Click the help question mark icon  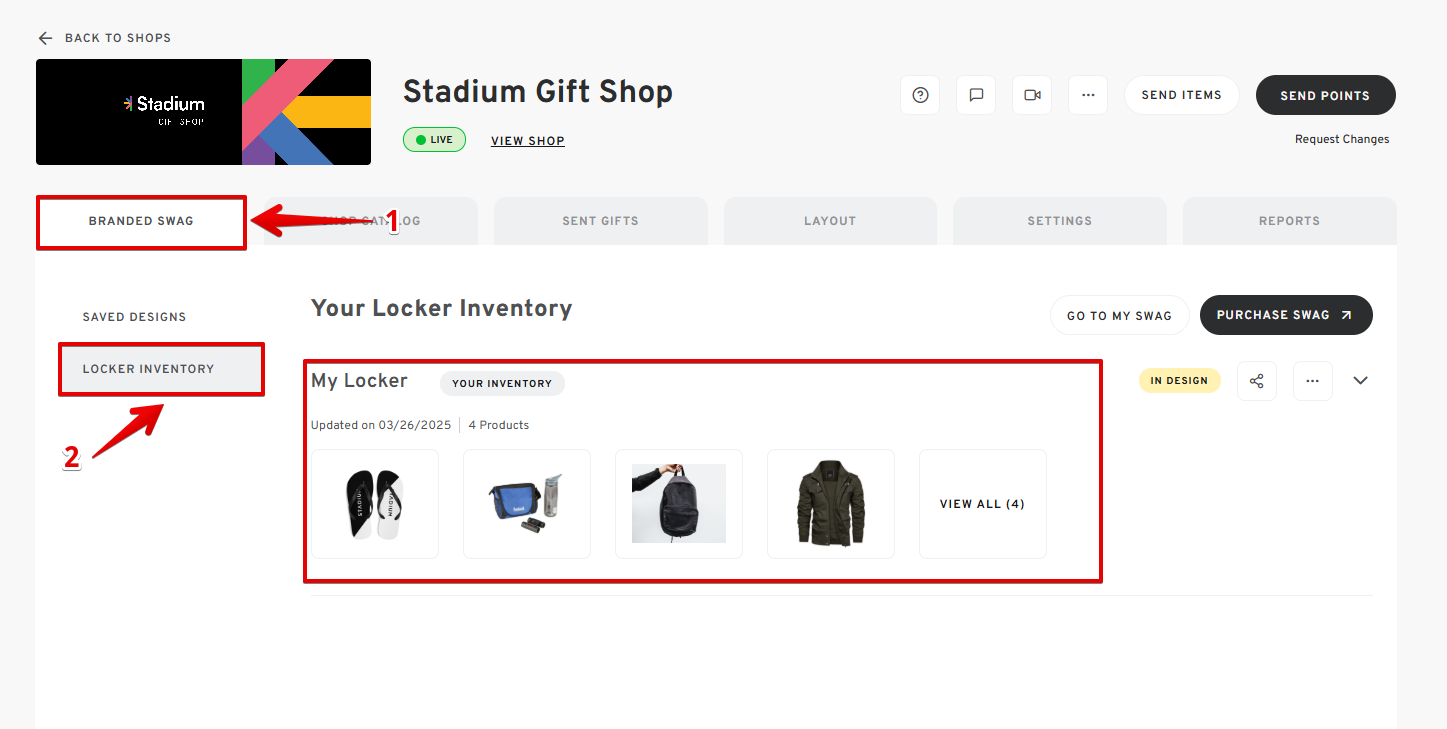tap(920, 95)
